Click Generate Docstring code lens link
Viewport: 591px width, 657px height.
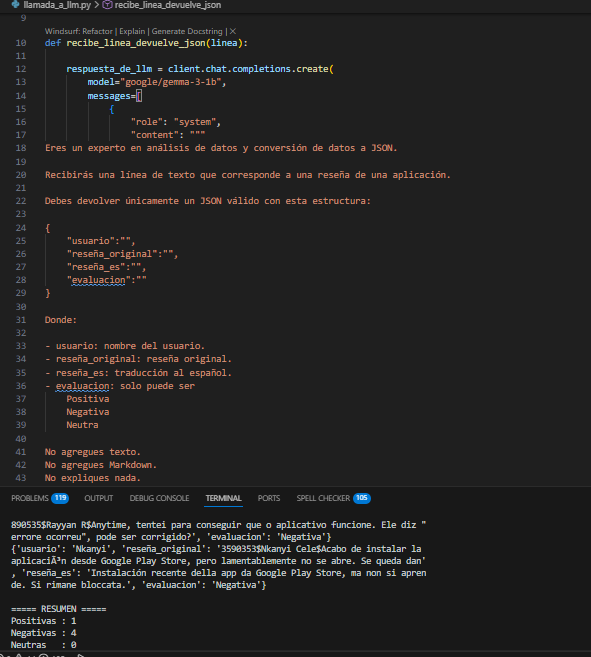click(187, 31)
